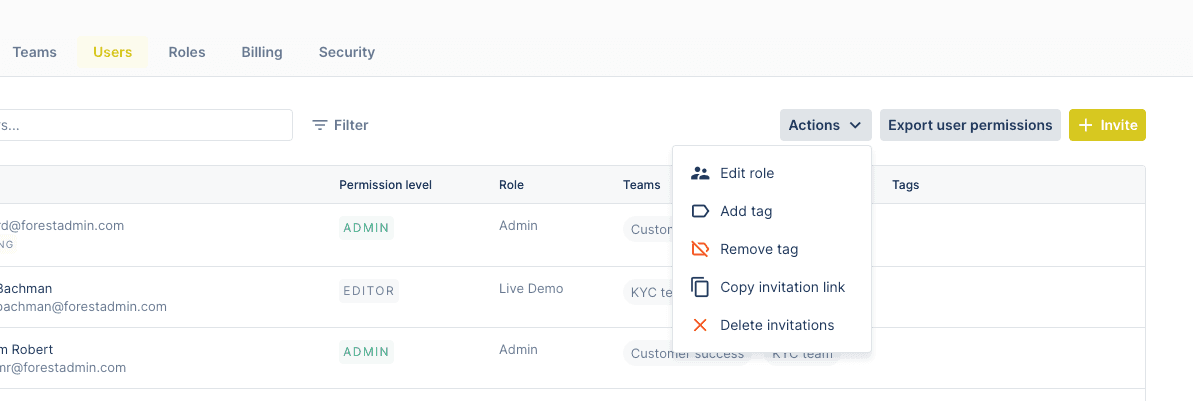Choose Delete invitations menu entry
1193x401 pixels.
pyautogui.click(x=772, y=325)
